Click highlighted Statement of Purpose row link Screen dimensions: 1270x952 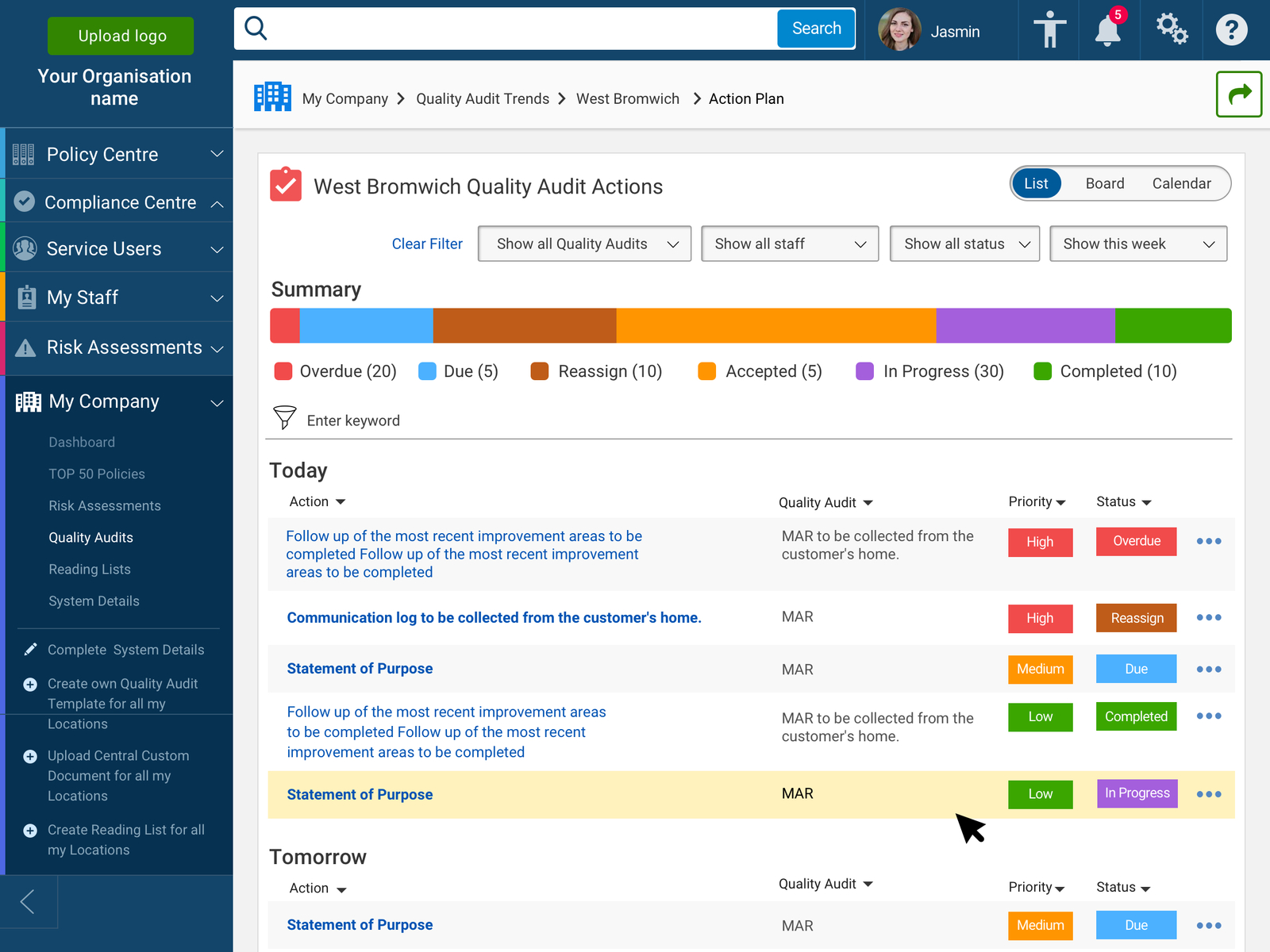(360, 794)
